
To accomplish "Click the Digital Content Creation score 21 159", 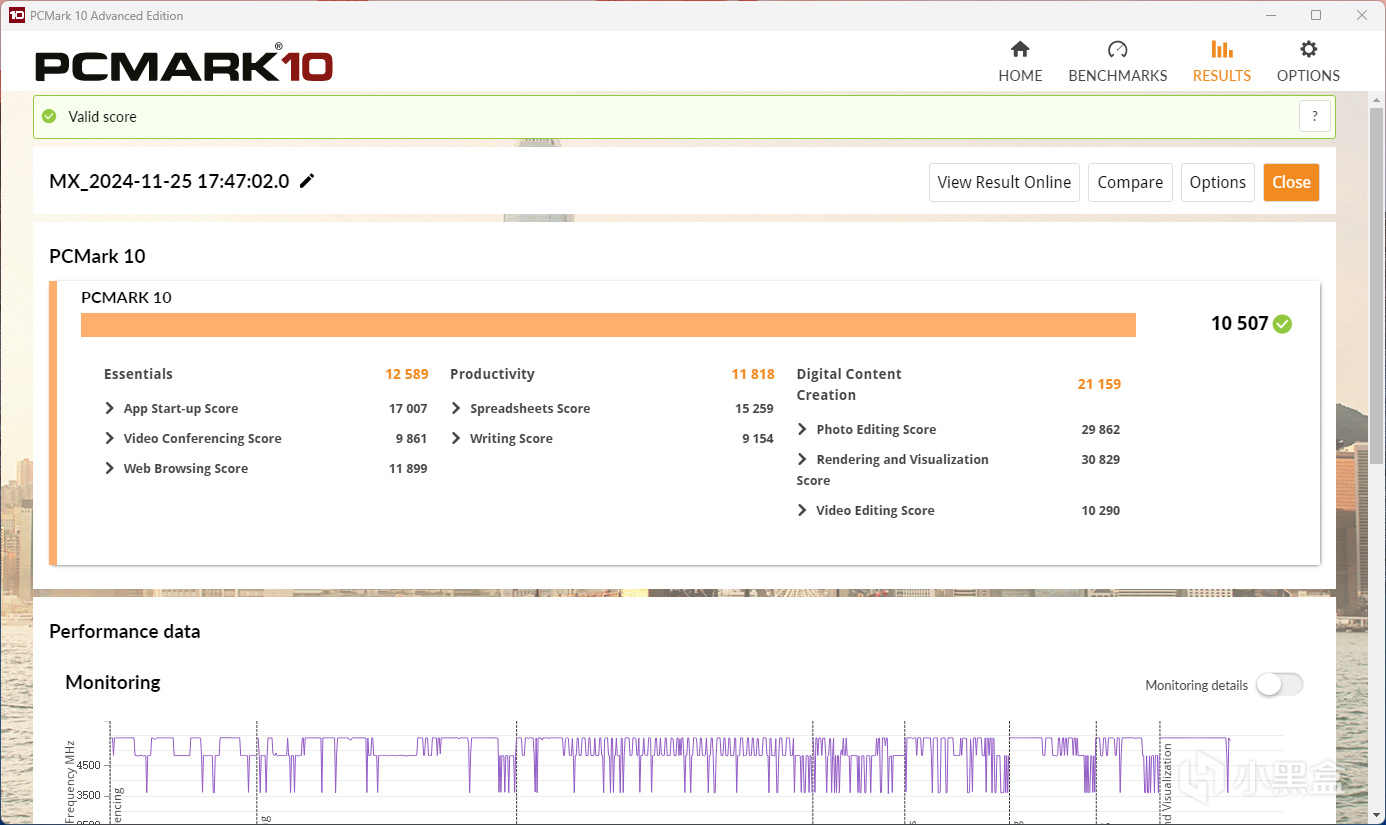I will [1099, 384].
